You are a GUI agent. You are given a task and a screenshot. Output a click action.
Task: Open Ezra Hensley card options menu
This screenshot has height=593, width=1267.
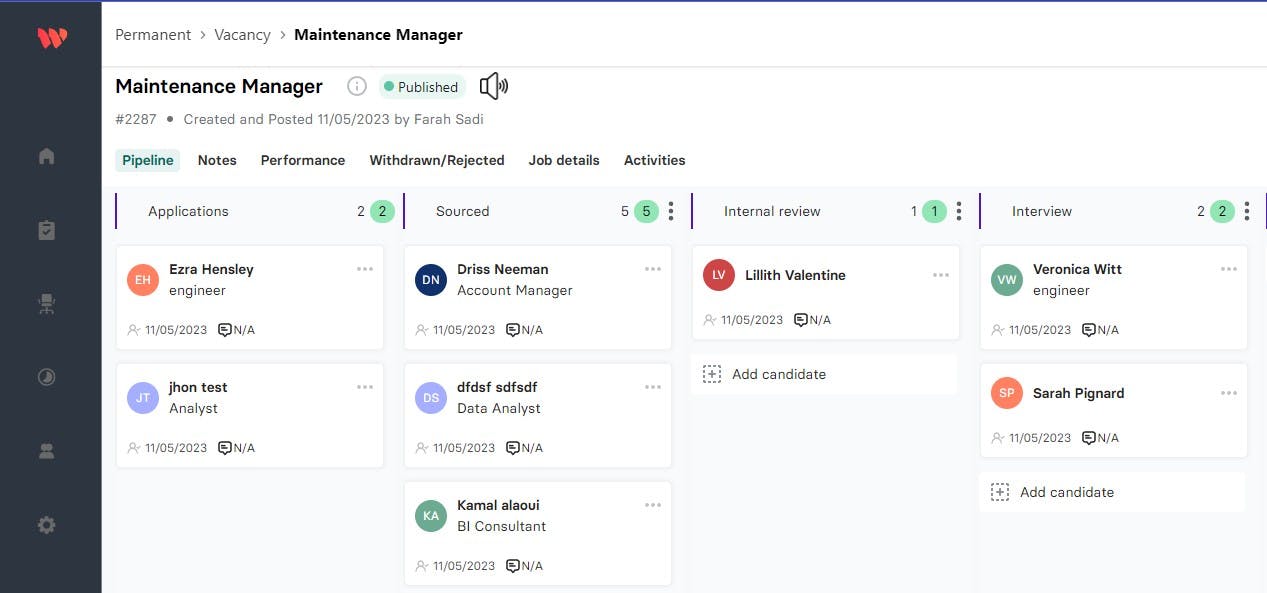365,269
